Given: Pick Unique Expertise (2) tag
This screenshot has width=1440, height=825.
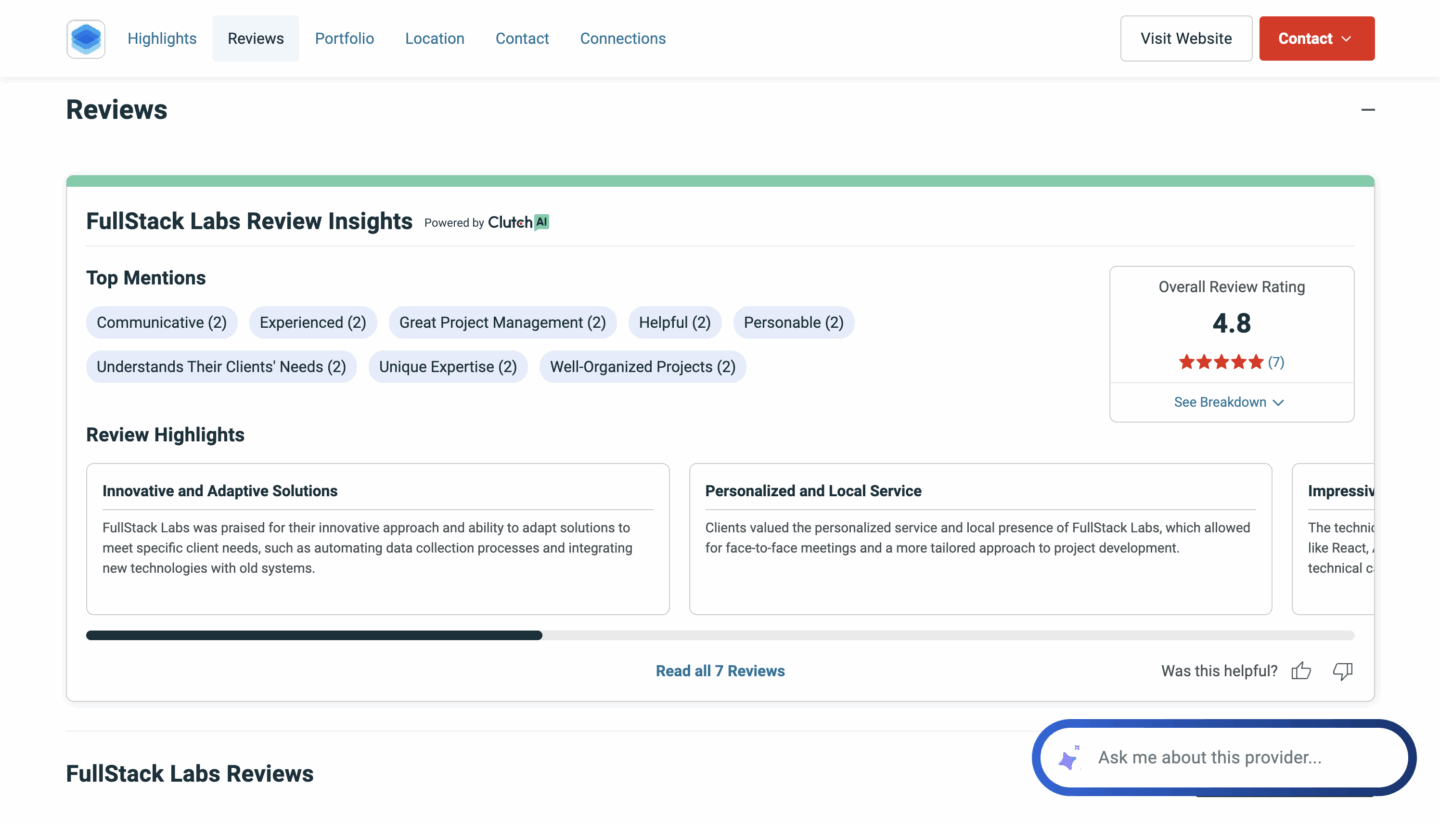Looking at the screenshot, I should click(448, 366).
